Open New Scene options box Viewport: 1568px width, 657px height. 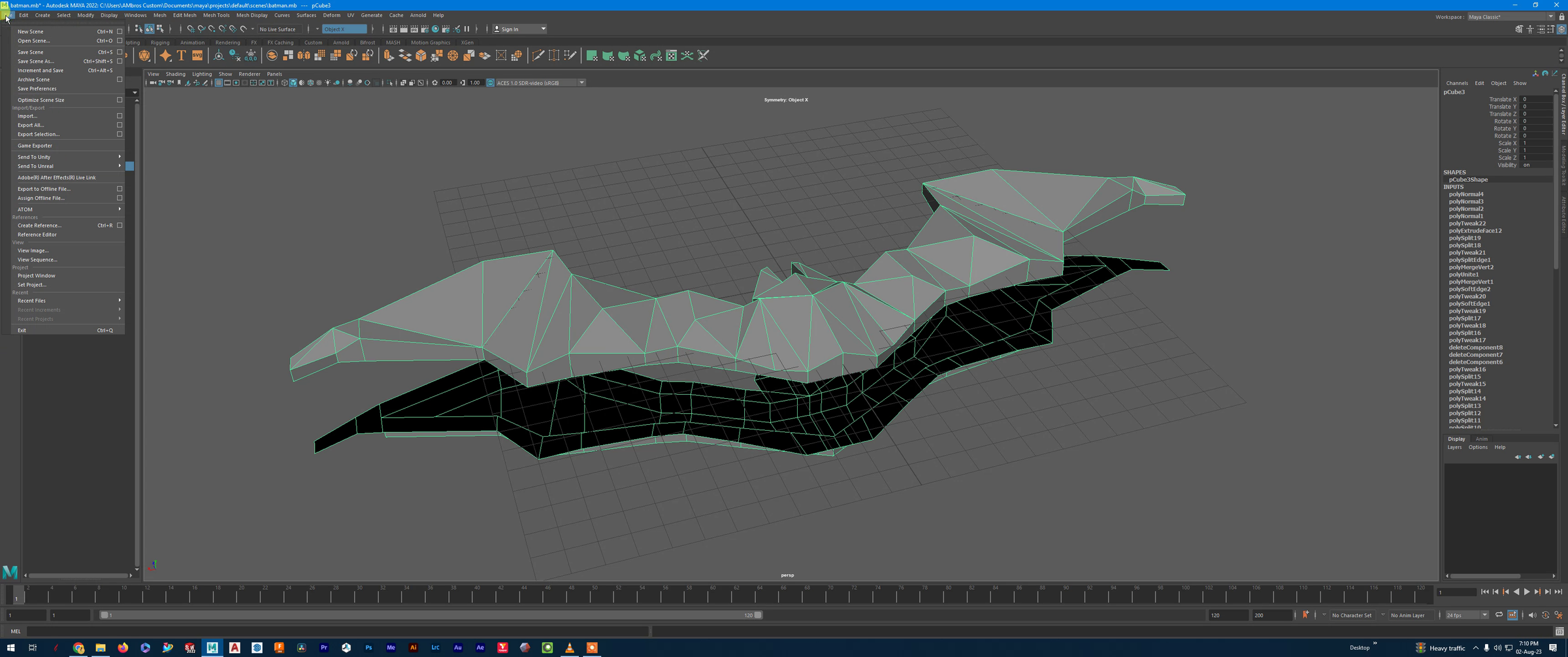point(120,31)
